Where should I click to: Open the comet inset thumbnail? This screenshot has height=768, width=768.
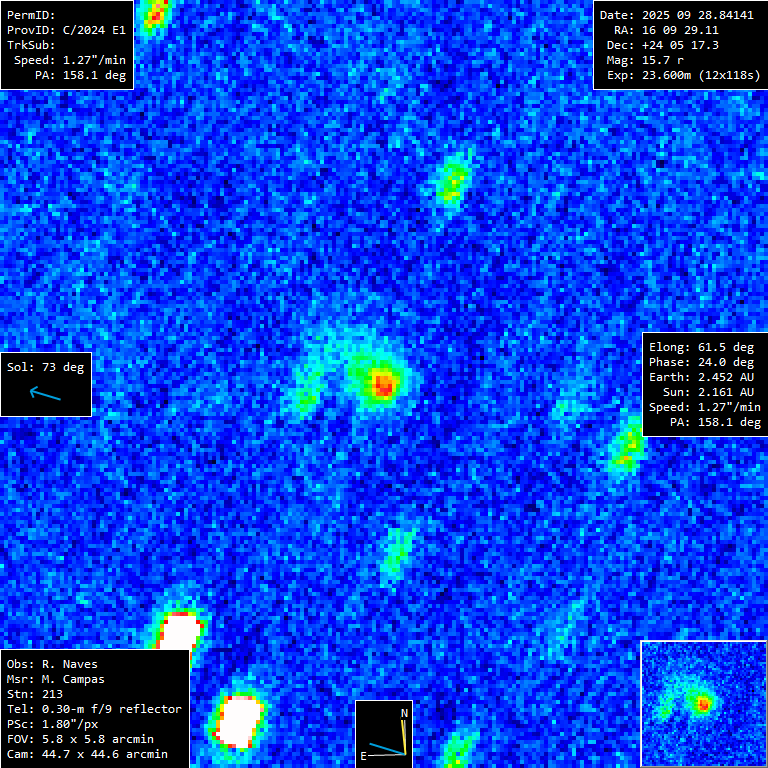703,704
